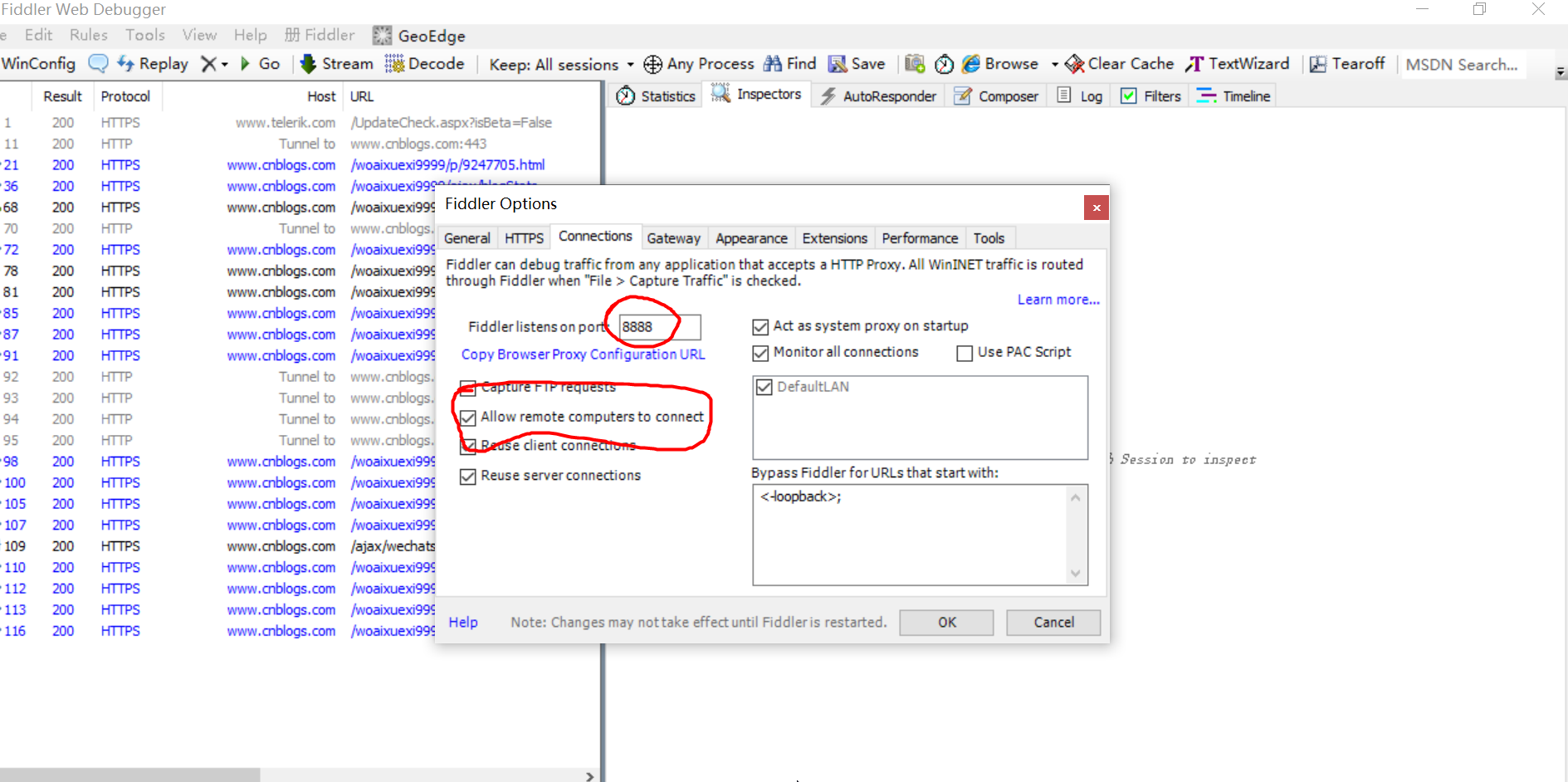Click Tearoff toolbar item
The width and height of the screenshot is (1568, 782).
(1347, 64)
